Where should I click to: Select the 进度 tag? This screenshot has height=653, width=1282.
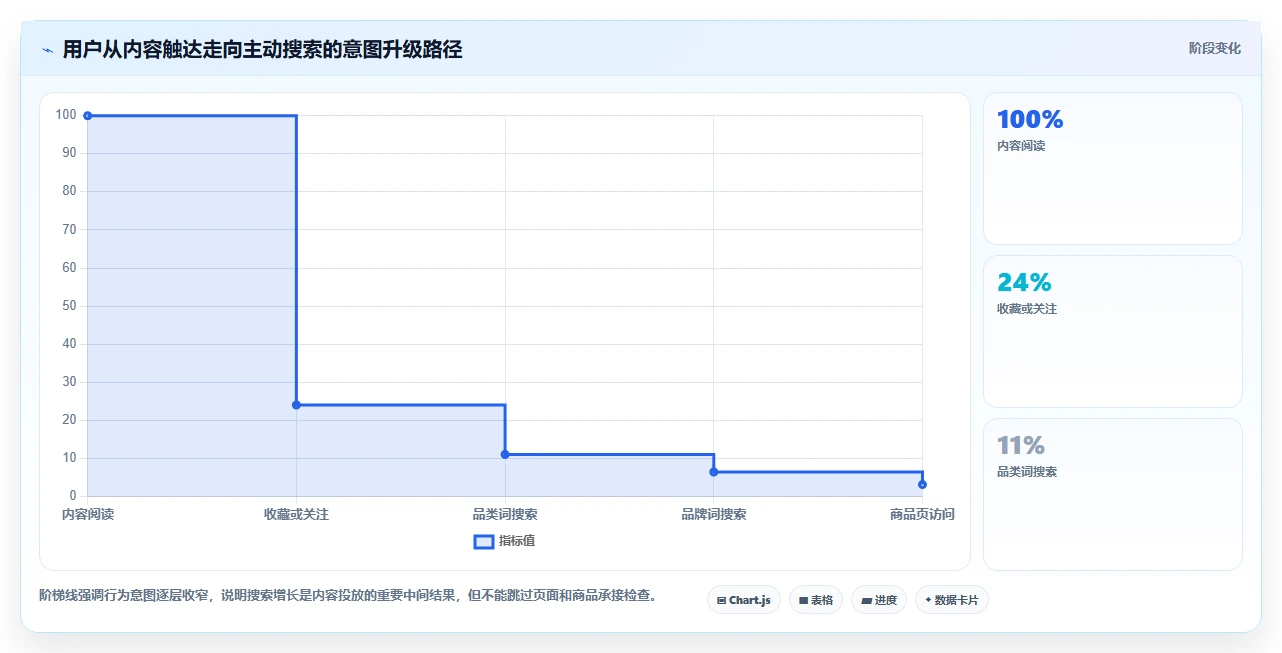point(879,600)
